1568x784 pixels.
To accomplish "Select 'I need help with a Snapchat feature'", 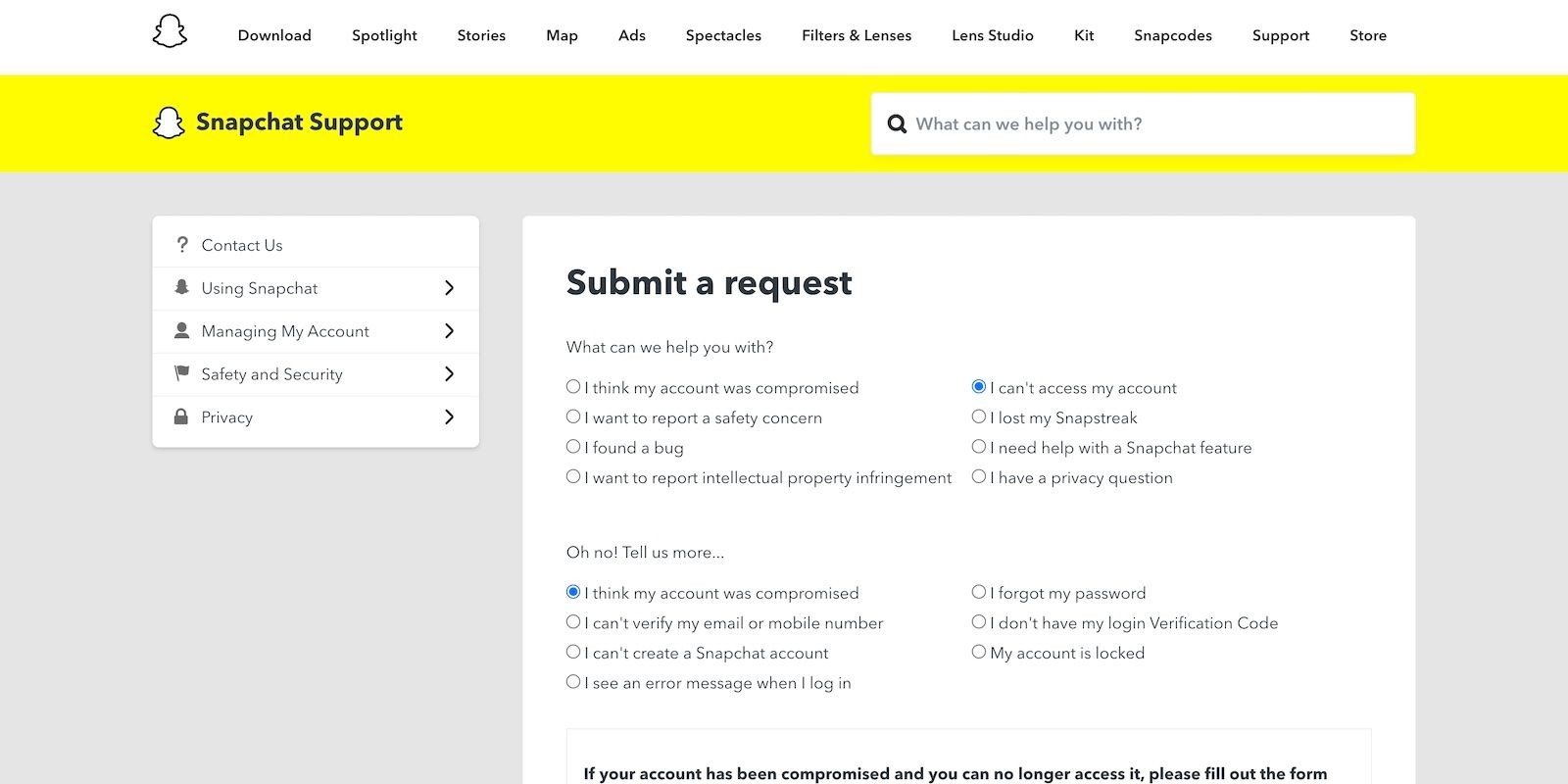I will click(x=978, y=447).
